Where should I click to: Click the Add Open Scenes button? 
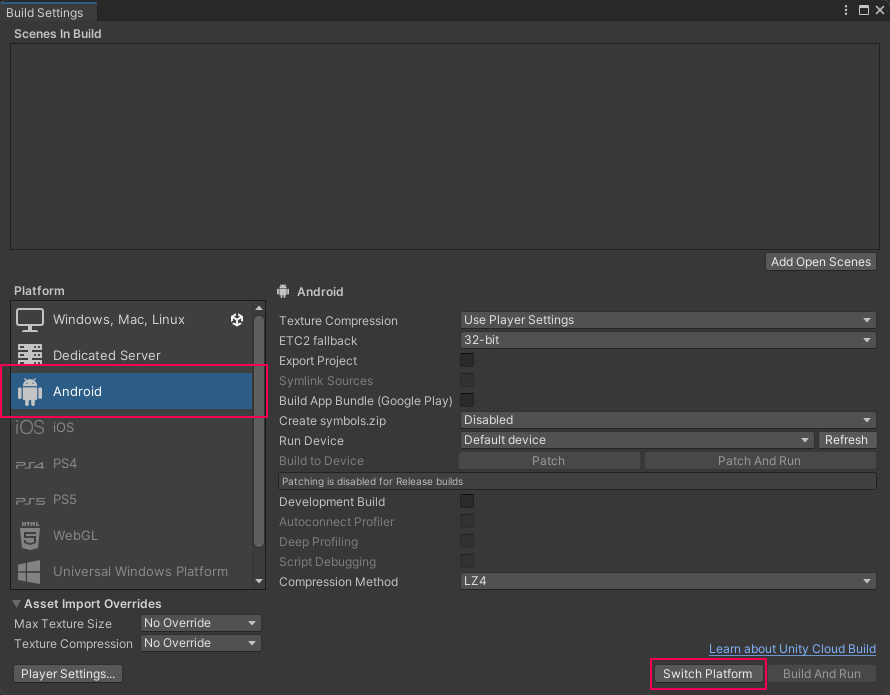tap(820, 262)
